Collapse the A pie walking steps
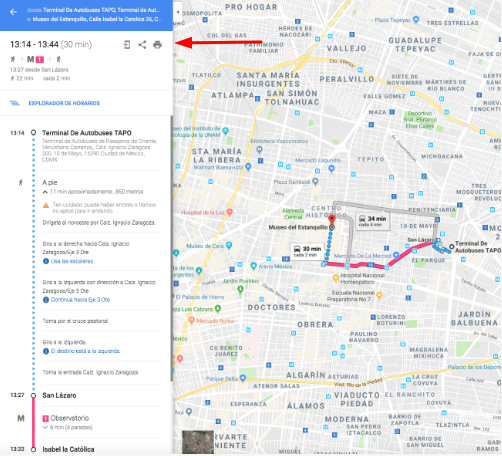Image resolution: width=502 pixels, height=456 pixels. (45, 192)
